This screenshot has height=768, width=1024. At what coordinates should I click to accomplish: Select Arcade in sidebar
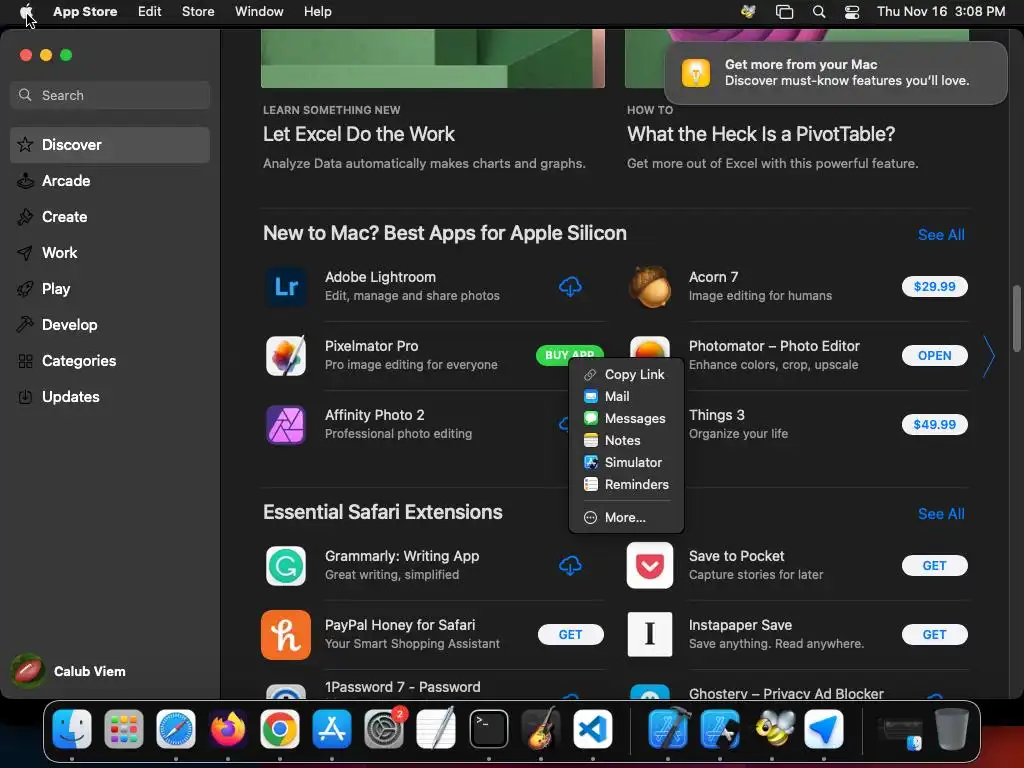(110, 181)
